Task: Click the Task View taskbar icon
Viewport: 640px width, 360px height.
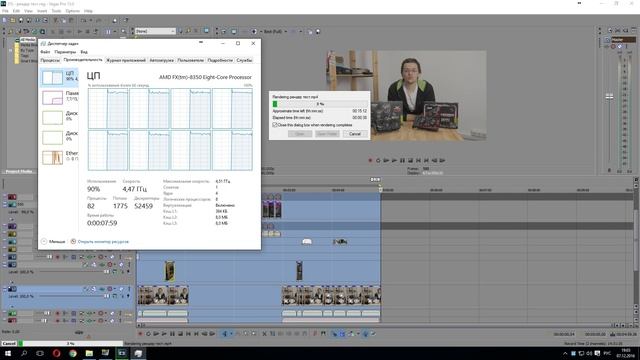Action: 40,353
